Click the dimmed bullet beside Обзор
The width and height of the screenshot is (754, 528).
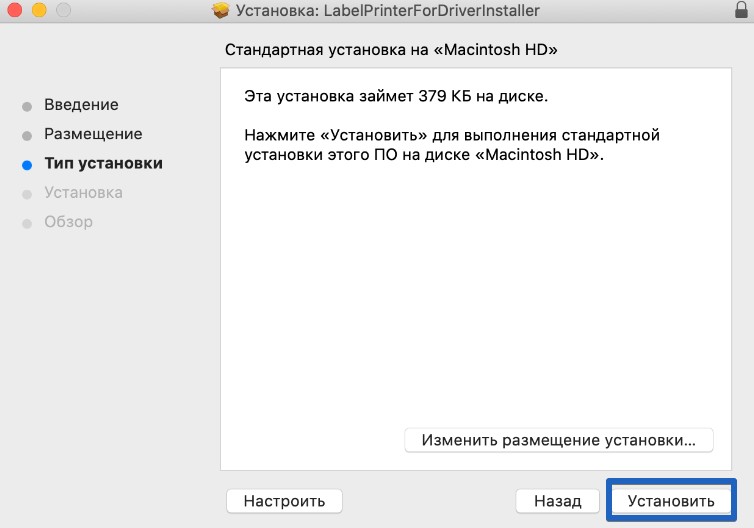pyautogui.click(x=27, y=222)
